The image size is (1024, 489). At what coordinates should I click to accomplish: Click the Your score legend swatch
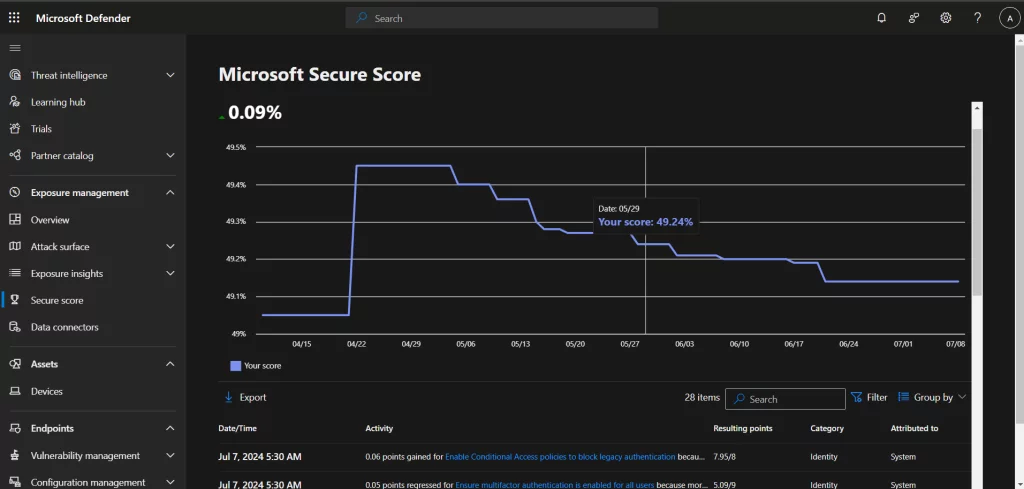click(x=236, y=366)
